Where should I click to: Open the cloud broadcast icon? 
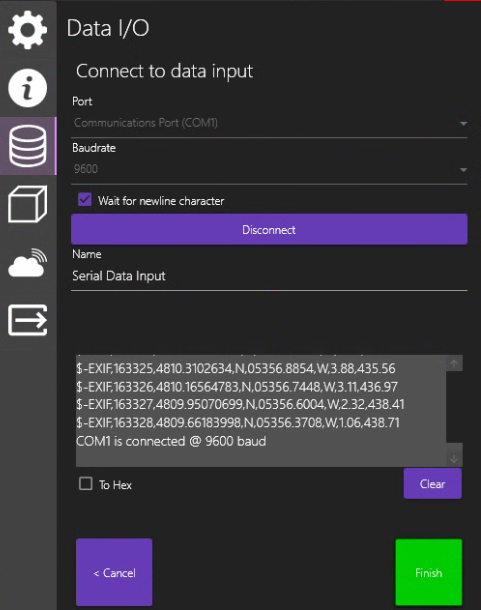[x=28, y=263]
